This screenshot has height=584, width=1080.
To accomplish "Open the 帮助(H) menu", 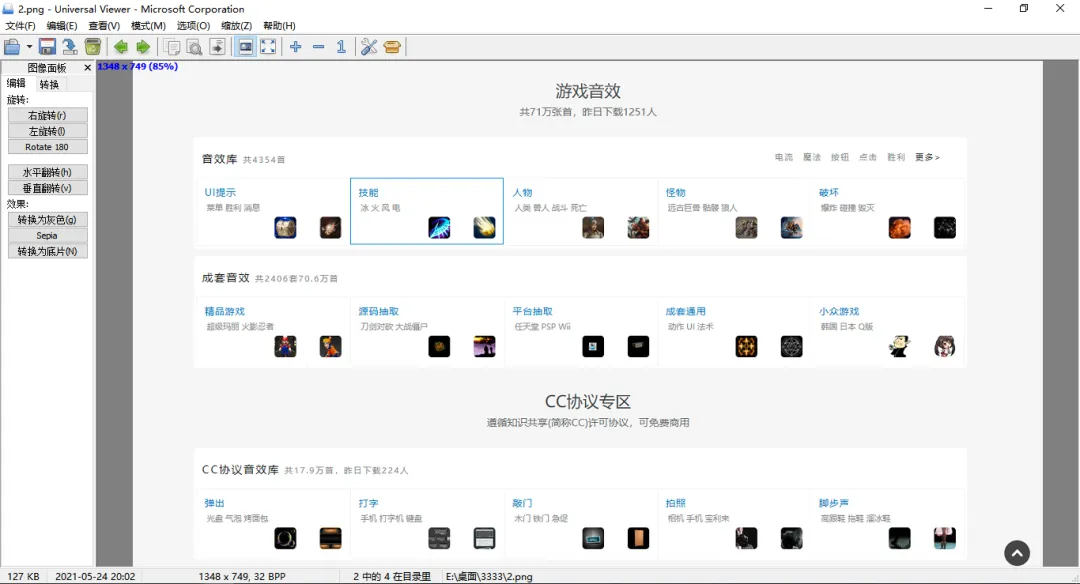I will (279, 25).
